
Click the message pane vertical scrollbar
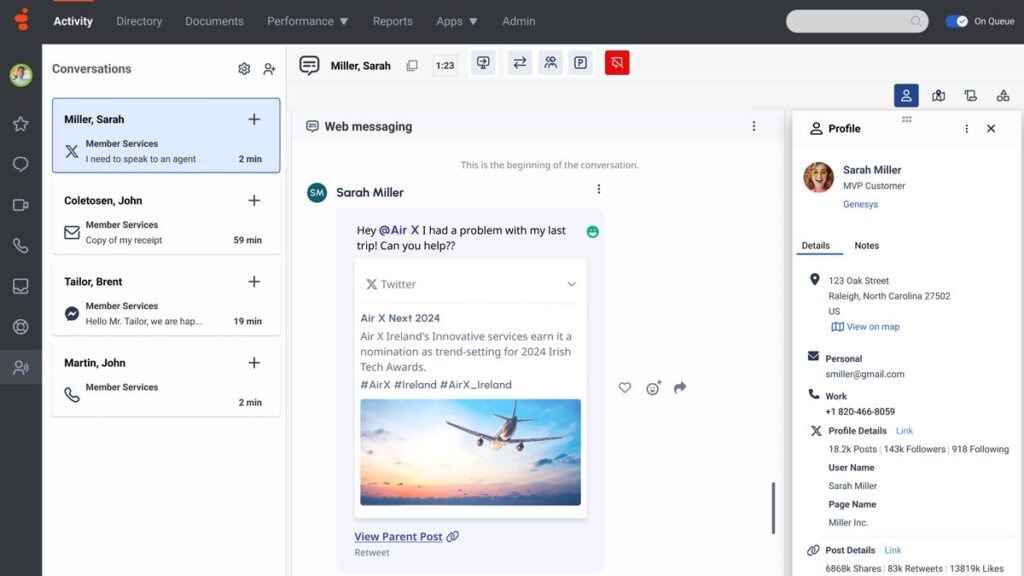pos(772,508)
